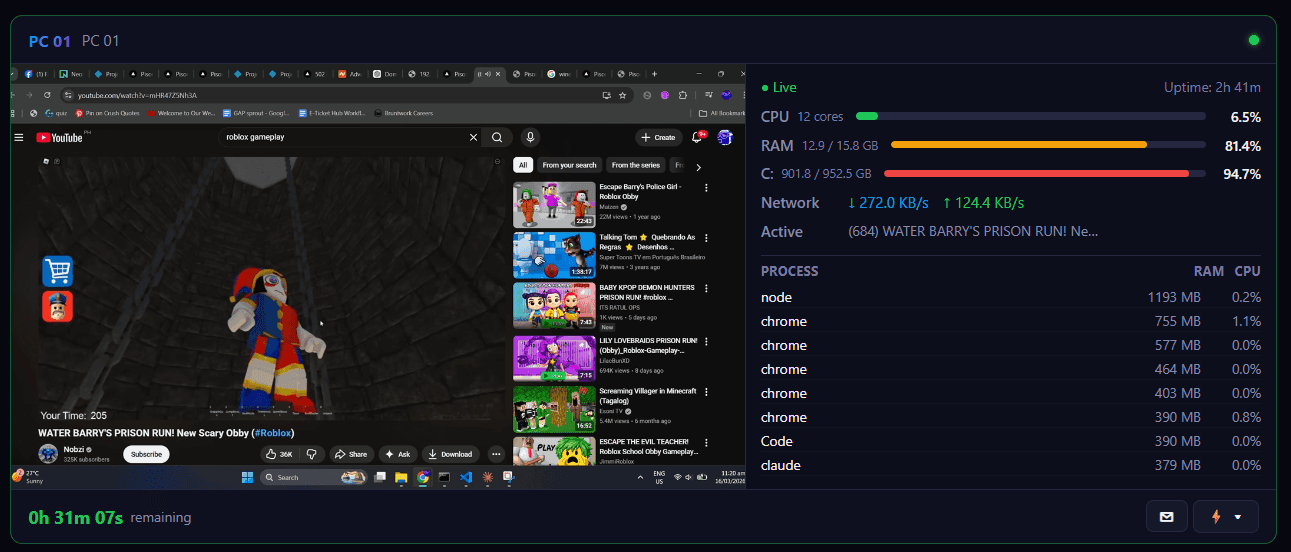This screenshot has width=1291, height=552.
Task: Show more filter chips with right chevron
Action: 698,166
